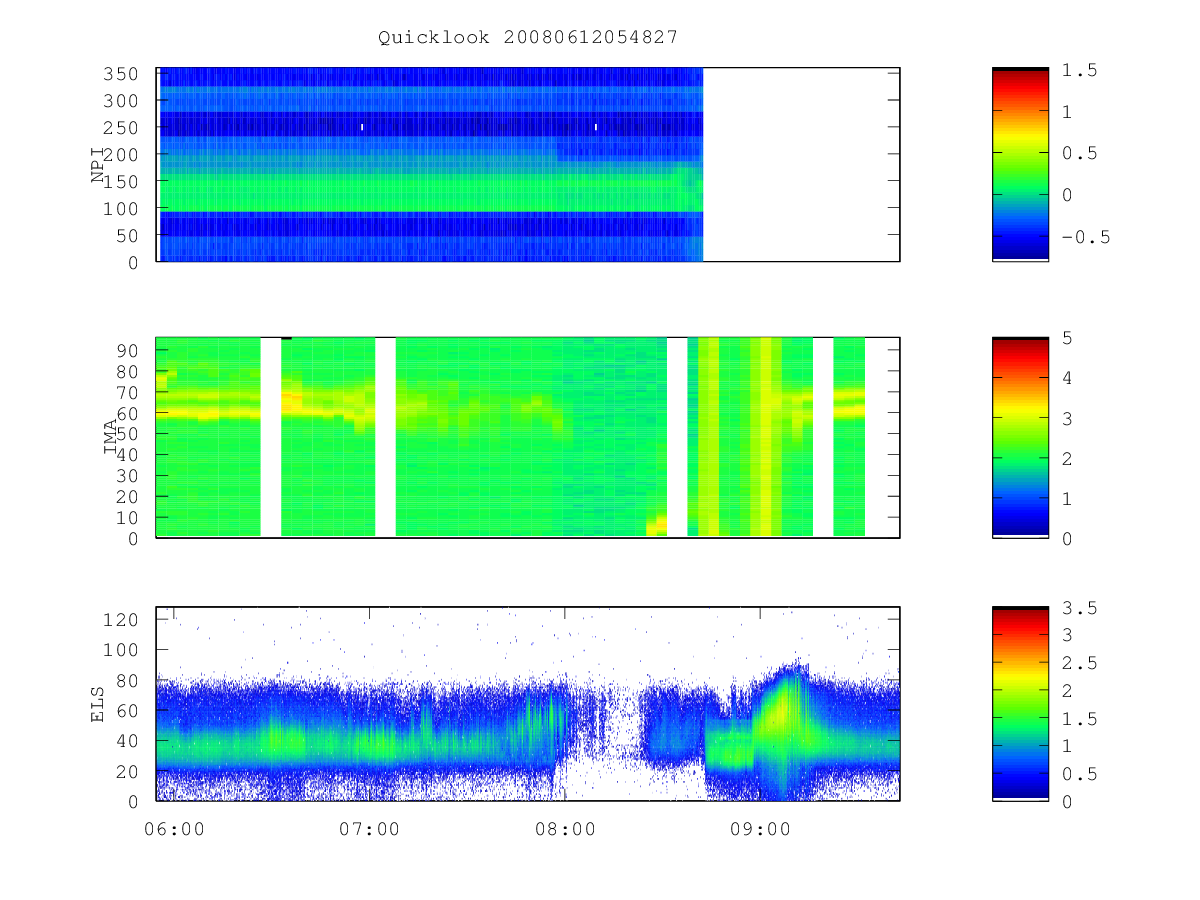Select the ELS color scale bar

click(x=1020, y=703)
